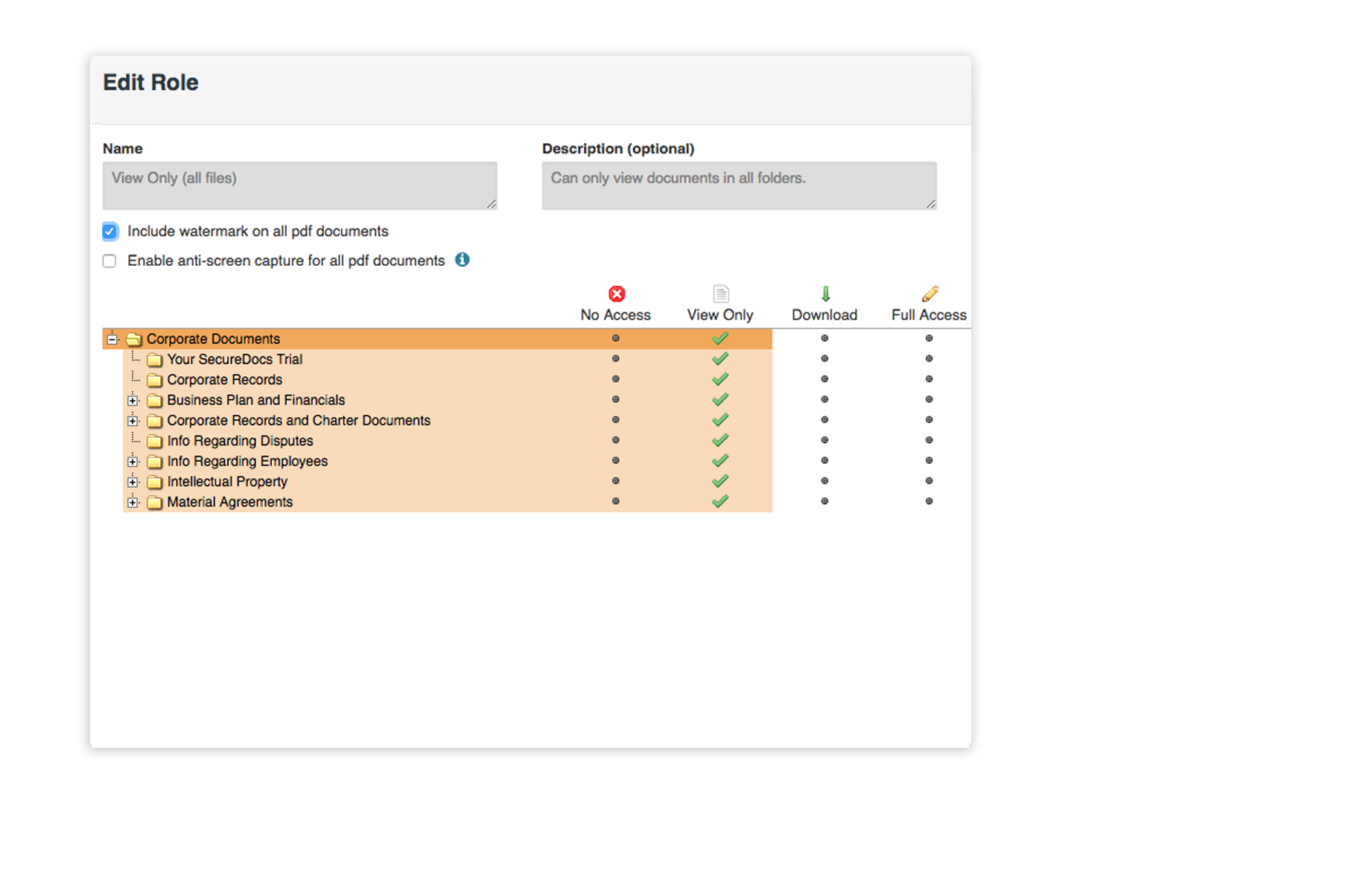Viewport: 1372px width, 887px height.
Task: Uncheck Include watermark on all pdf documents
Action: (110, 232)
